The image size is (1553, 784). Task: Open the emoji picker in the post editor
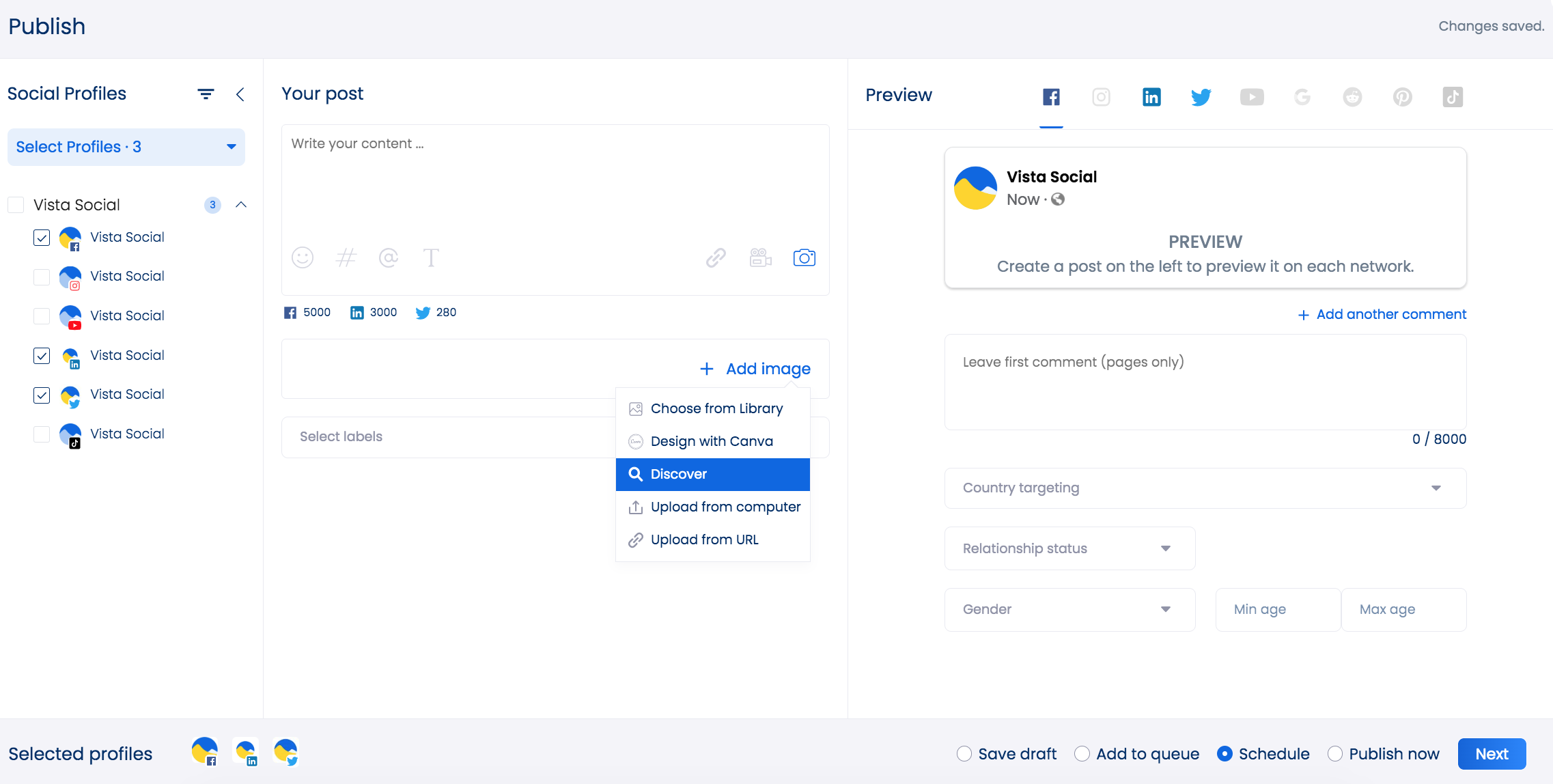303,257
